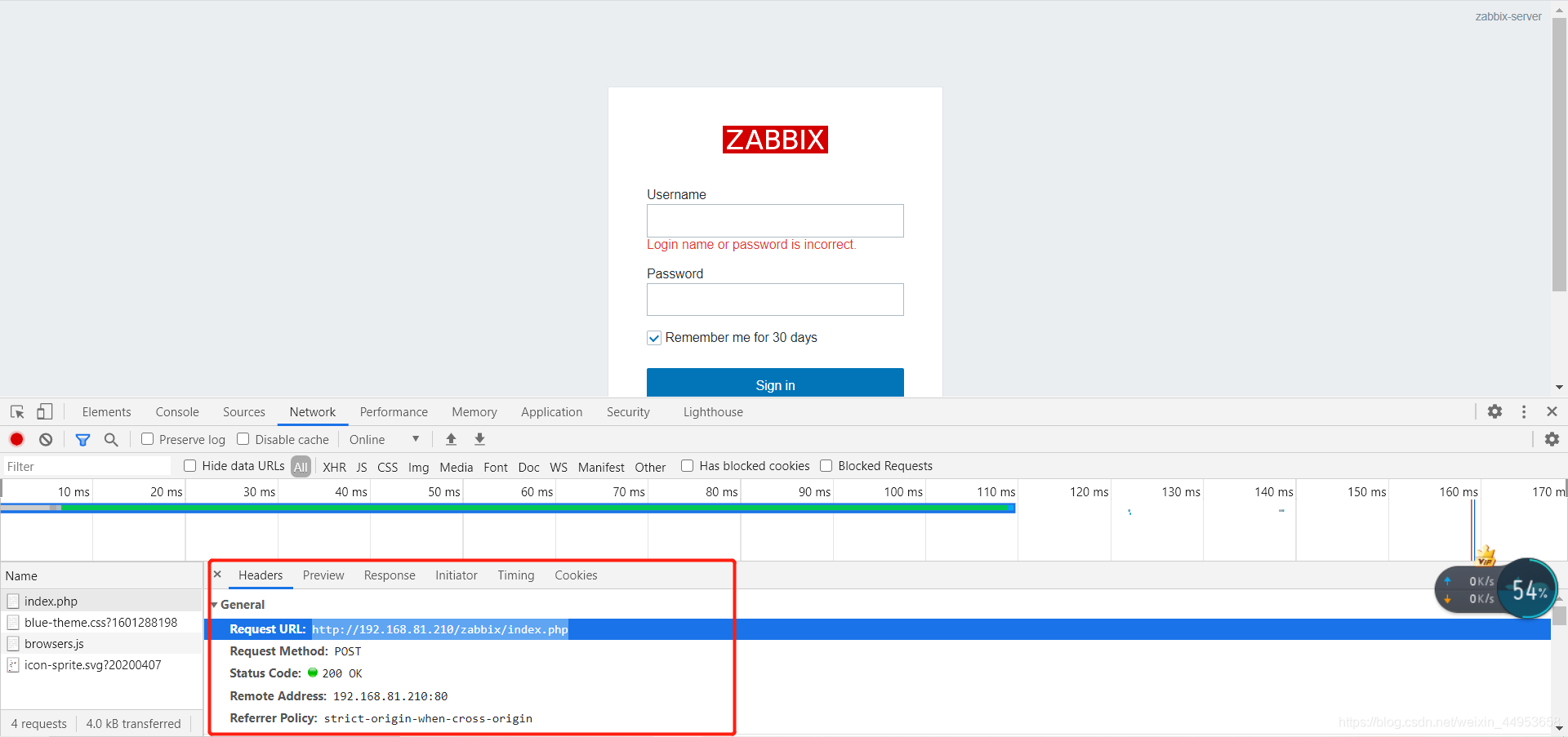Click the page vertical scrollbar thumb

point(1559,154)
